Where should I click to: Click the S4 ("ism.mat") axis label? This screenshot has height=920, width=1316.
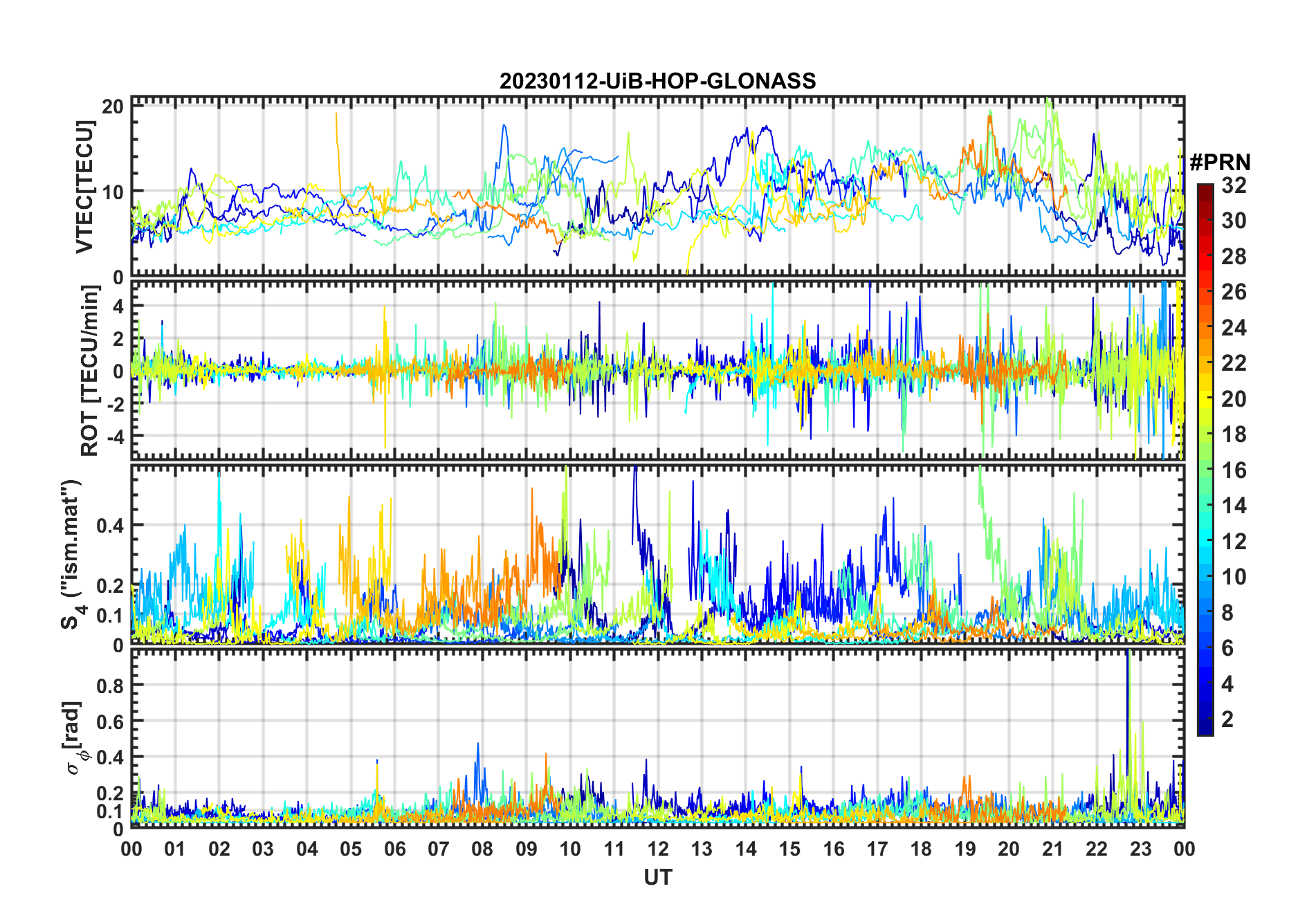(x=72, y=554)
